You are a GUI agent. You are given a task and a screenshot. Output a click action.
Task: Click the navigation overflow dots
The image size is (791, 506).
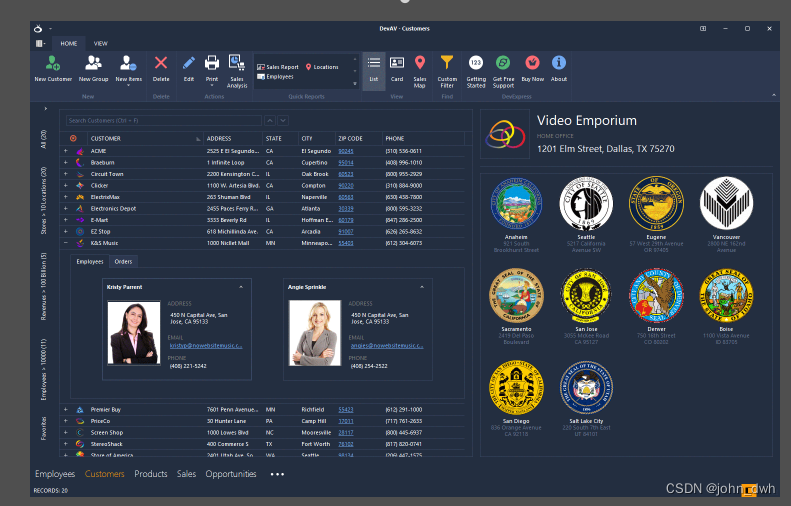pyautogui.click(x=277, y=474)
